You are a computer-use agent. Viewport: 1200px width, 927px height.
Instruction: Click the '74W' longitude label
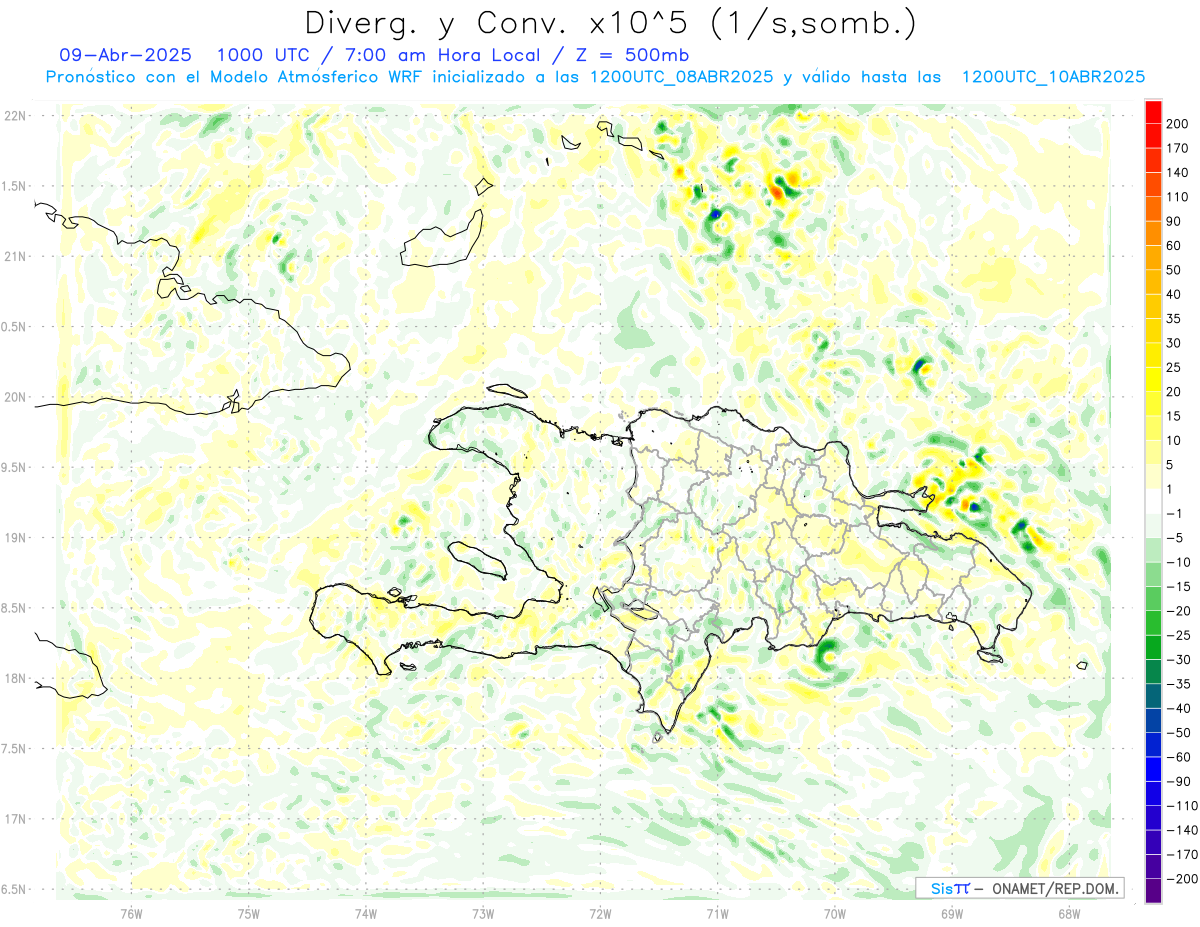coord(366,912)
